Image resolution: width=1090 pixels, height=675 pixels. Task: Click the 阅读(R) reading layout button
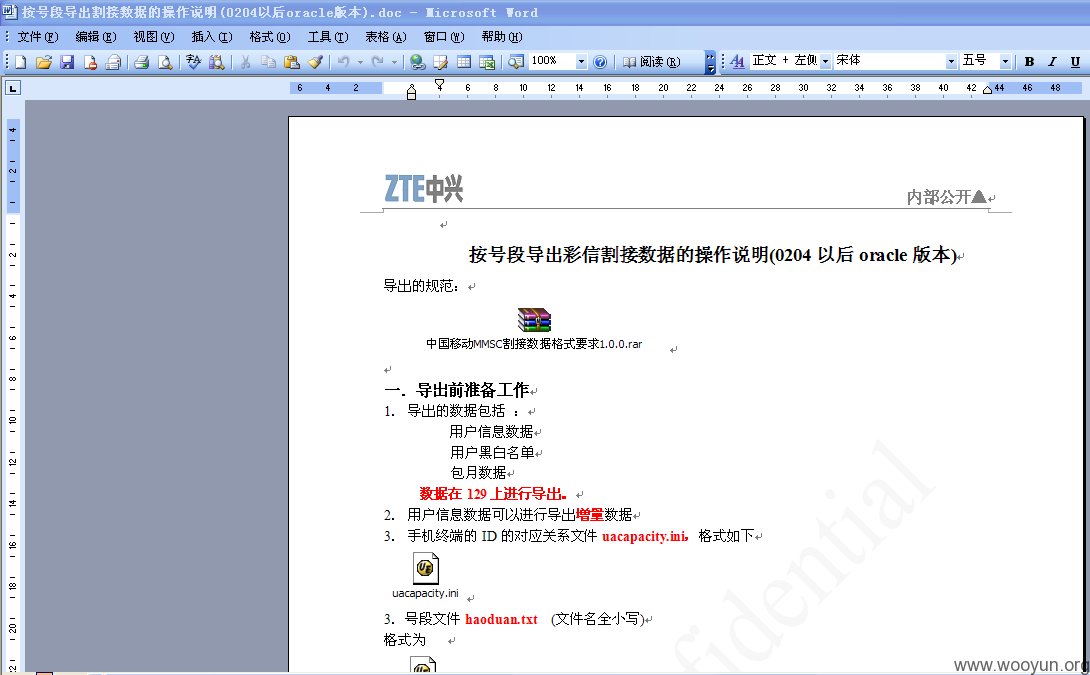pos(651,62)
